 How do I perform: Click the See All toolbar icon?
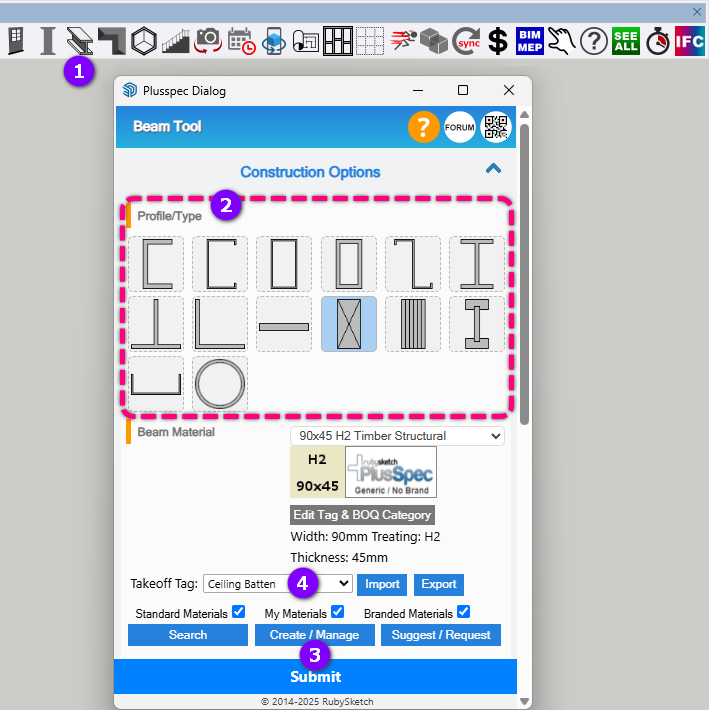click(625, 40)
